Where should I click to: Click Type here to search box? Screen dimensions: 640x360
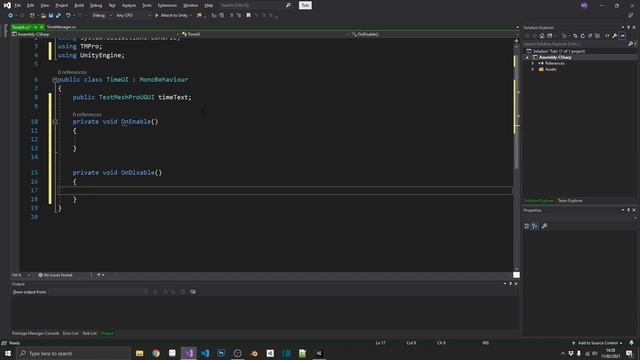pos(74,353)
